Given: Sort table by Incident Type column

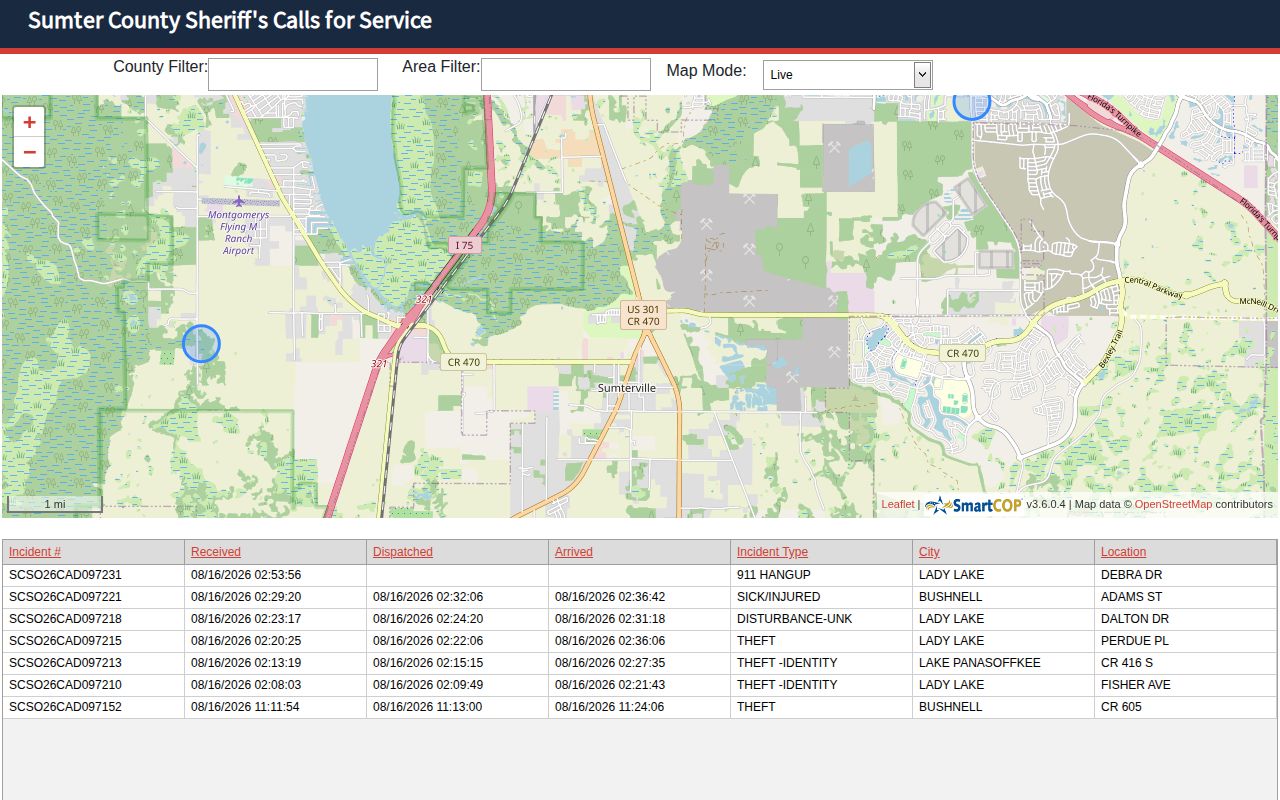Looking at the screenshot, I should (772, 552).
